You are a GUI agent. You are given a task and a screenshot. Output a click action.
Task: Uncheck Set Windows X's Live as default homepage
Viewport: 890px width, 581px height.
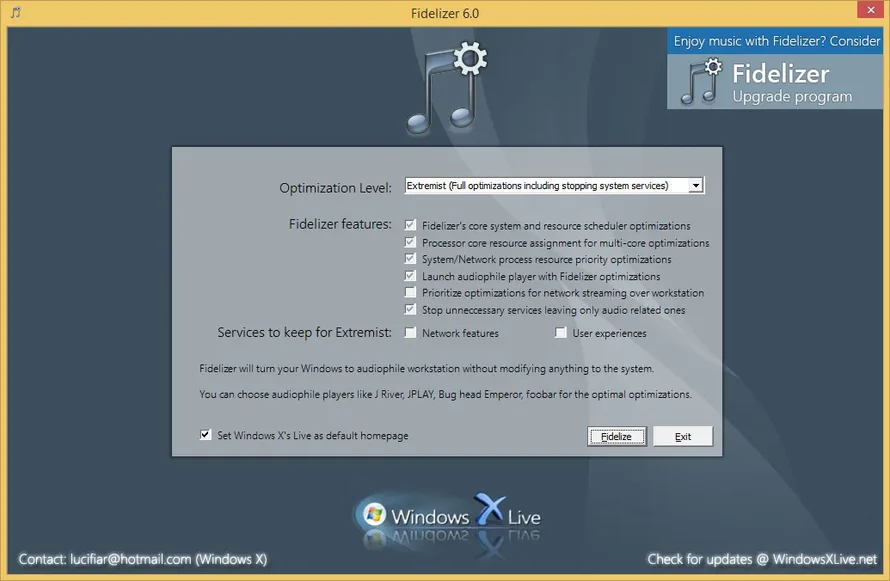[205, 435]
